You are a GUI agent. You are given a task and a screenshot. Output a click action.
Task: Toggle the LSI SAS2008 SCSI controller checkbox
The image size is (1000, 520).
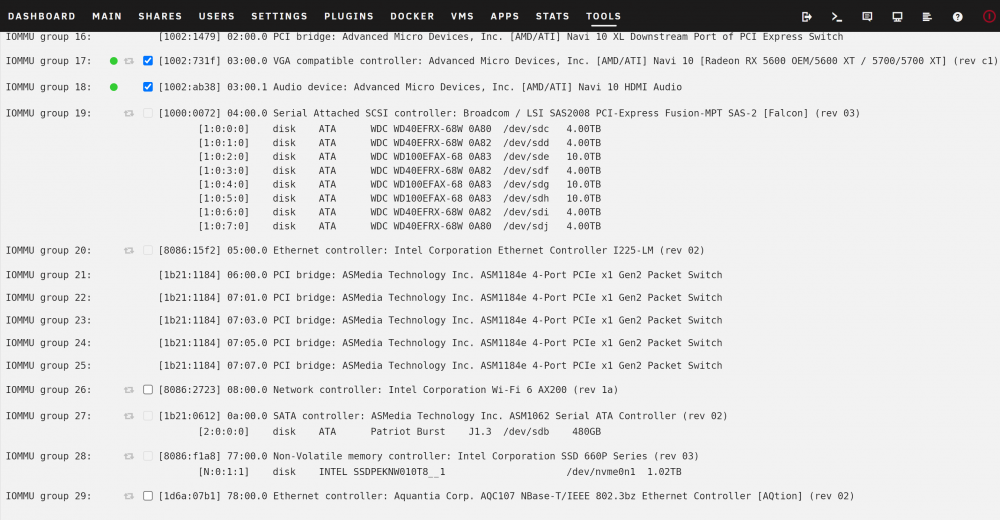pos(148,113)
